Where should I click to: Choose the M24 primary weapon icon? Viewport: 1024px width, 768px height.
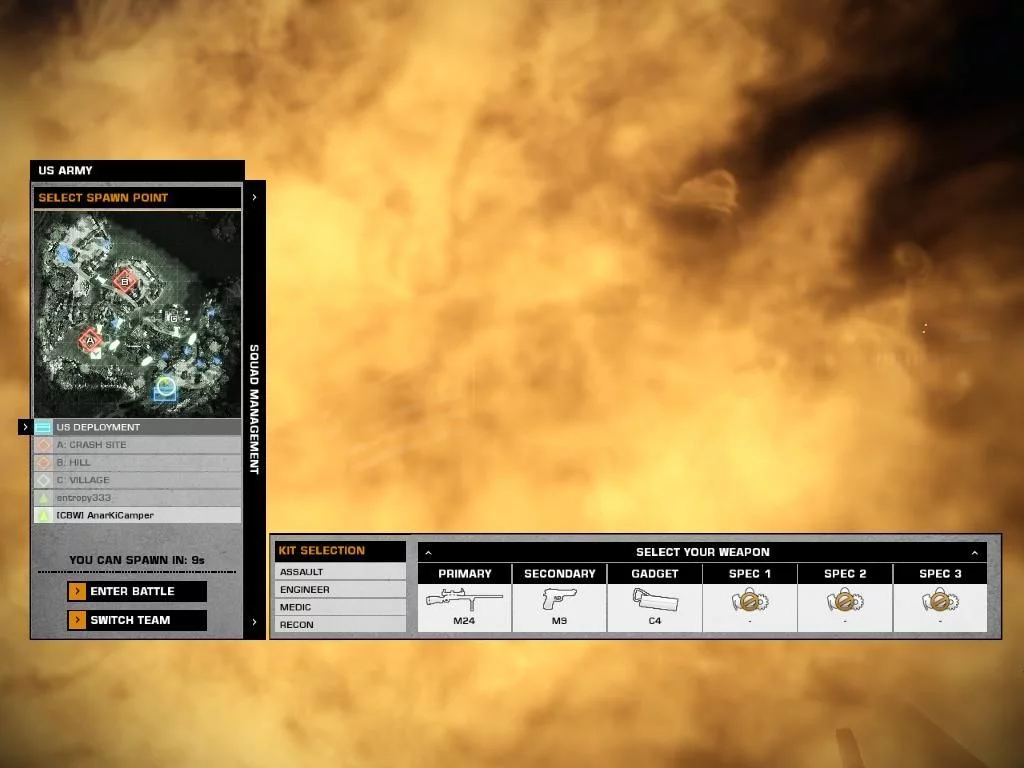tap(464, 600)
